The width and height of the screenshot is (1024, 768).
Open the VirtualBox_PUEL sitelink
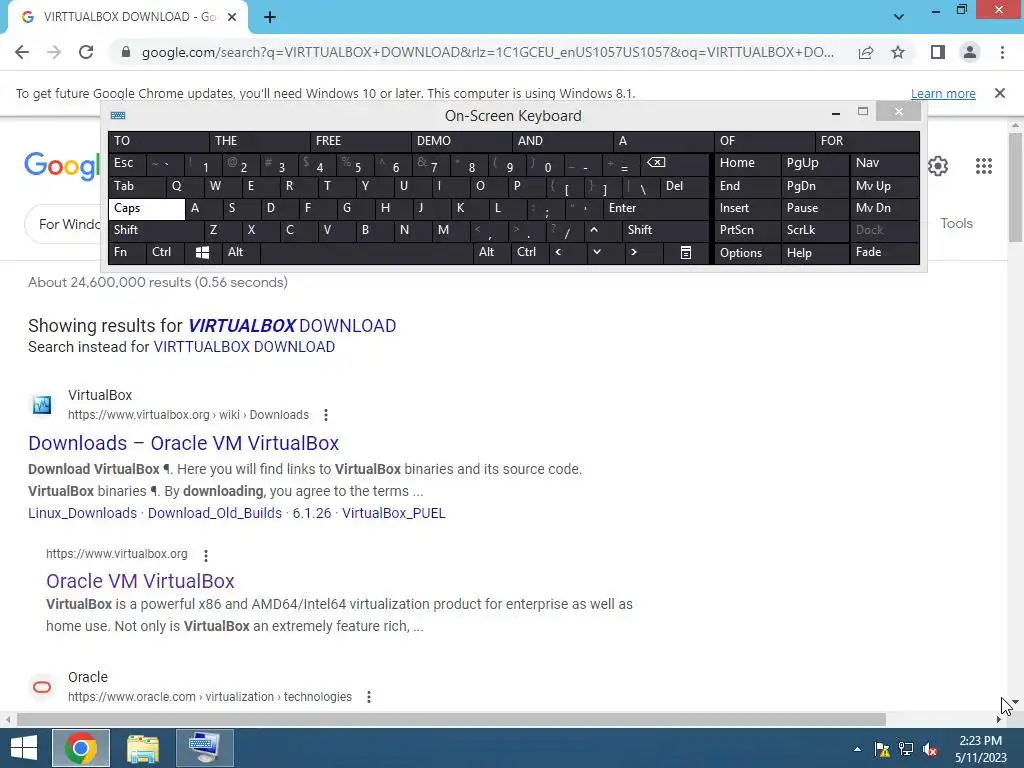point(394,513)
